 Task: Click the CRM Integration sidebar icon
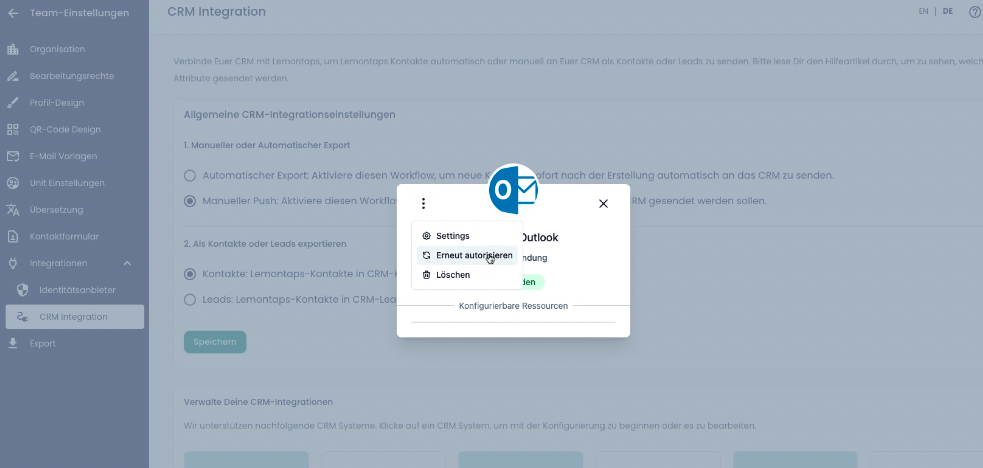pos(22,317)
